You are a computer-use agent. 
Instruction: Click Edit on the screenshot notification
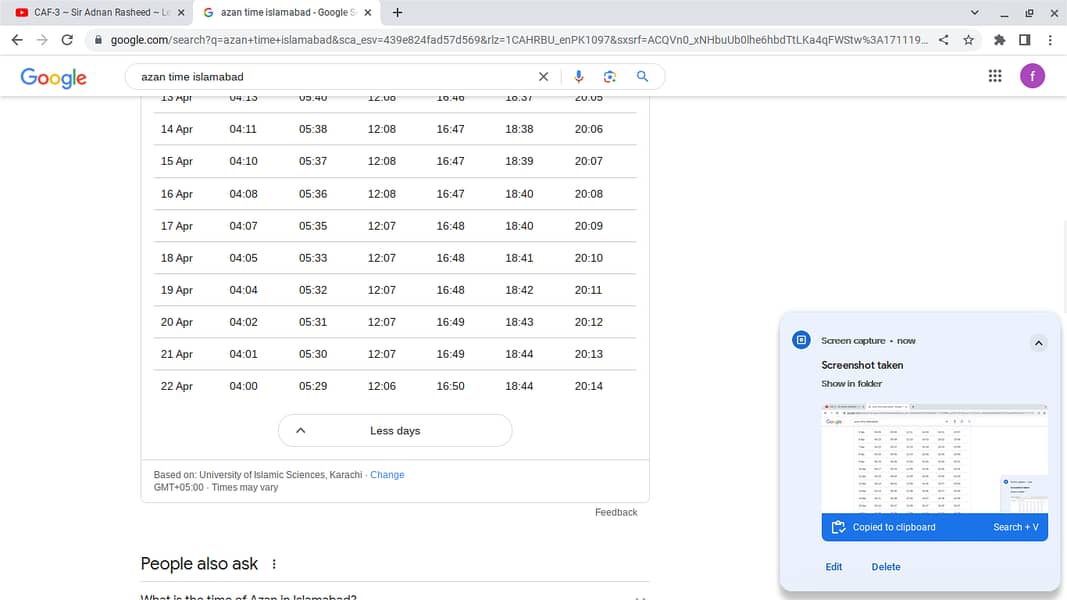point(833,567)
